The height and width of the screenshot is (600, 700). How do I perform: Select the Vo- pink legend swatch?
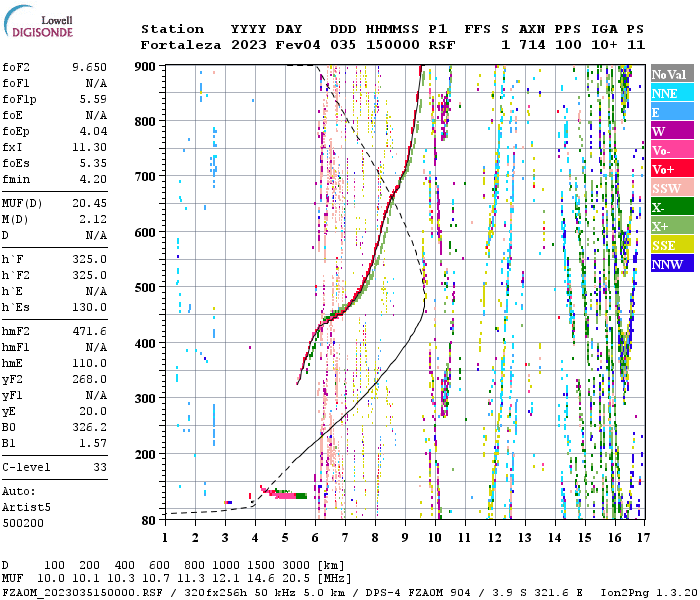(672, 150)
